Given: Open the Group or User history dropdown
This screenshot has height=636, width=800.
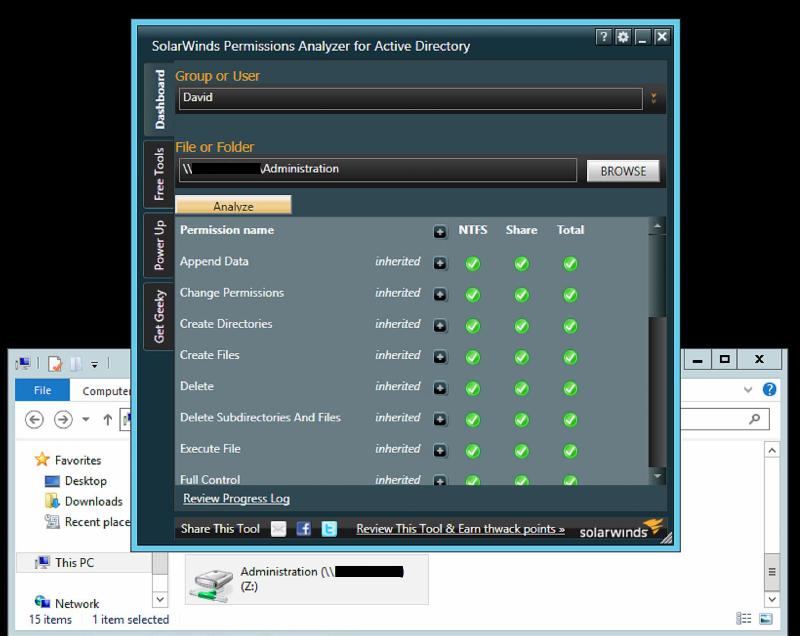Looking at the screenshot, I should coord(654,98).
